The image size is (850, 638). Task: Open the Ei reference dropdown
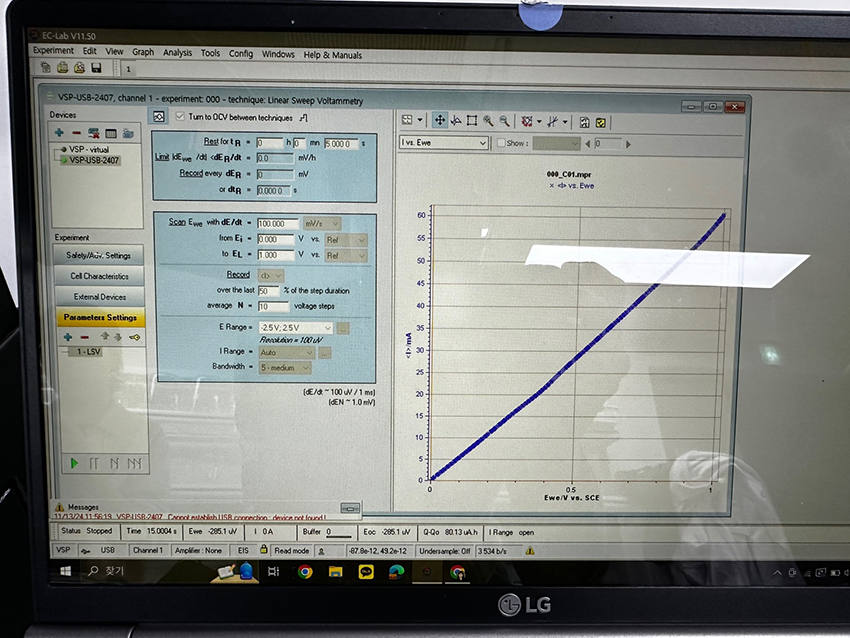(345, 240)
